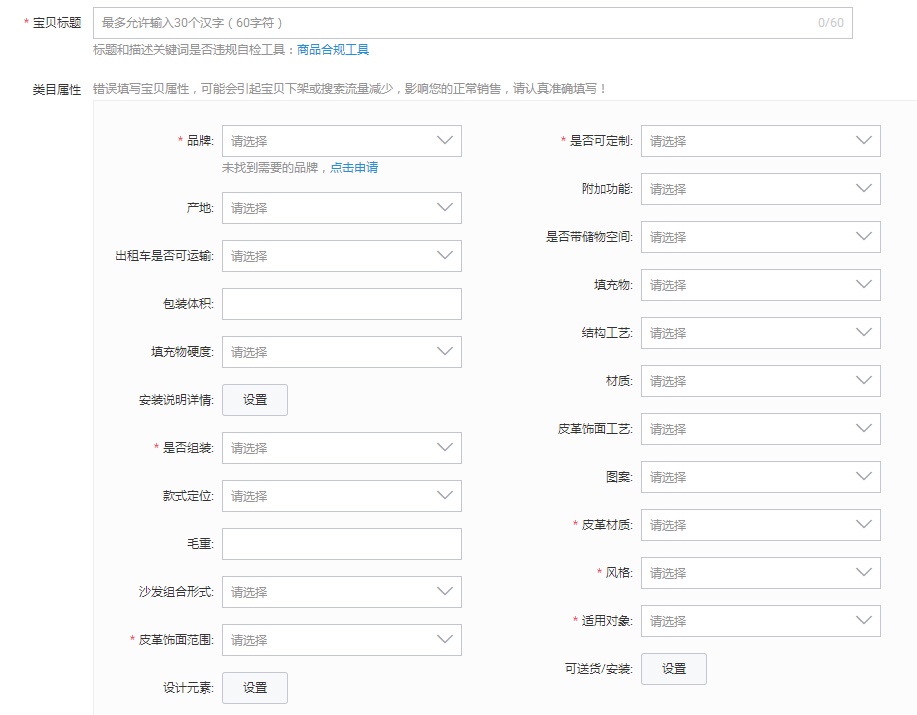Click 设置 for 设计元素
Screen dimensions: 917x715
click(254, 687)
